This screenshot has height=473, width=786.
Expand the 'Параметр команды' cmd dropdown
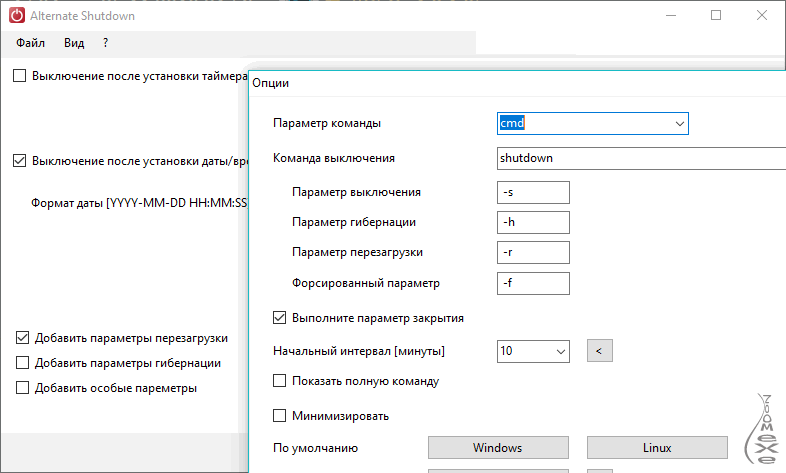[x=680, y=123]
